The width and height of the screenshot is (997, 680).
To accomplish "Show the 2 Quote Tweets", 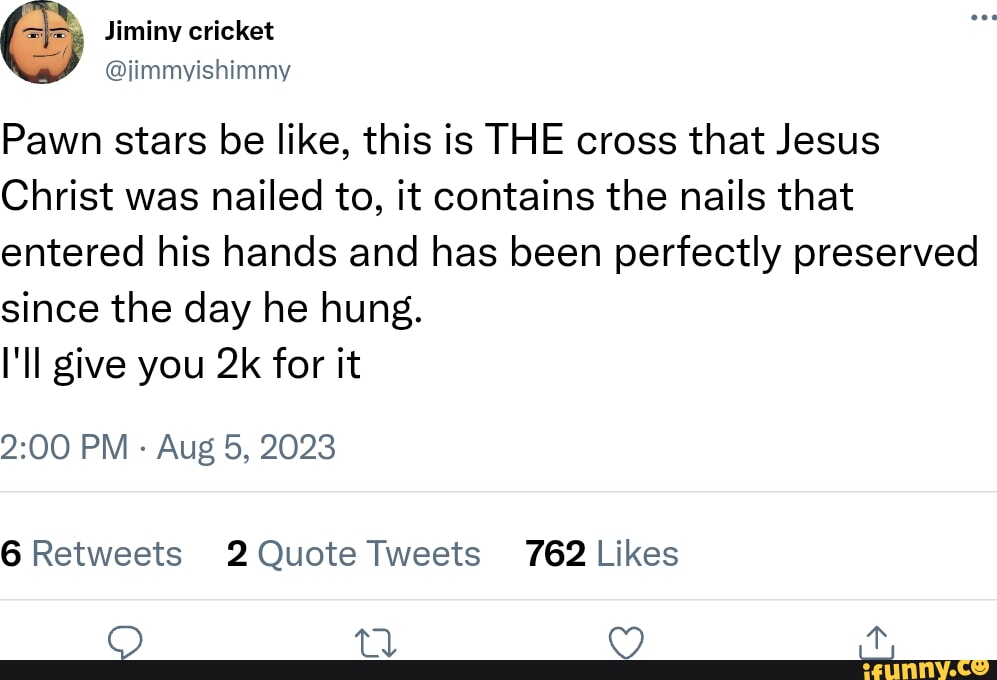I will coord(353,553).
